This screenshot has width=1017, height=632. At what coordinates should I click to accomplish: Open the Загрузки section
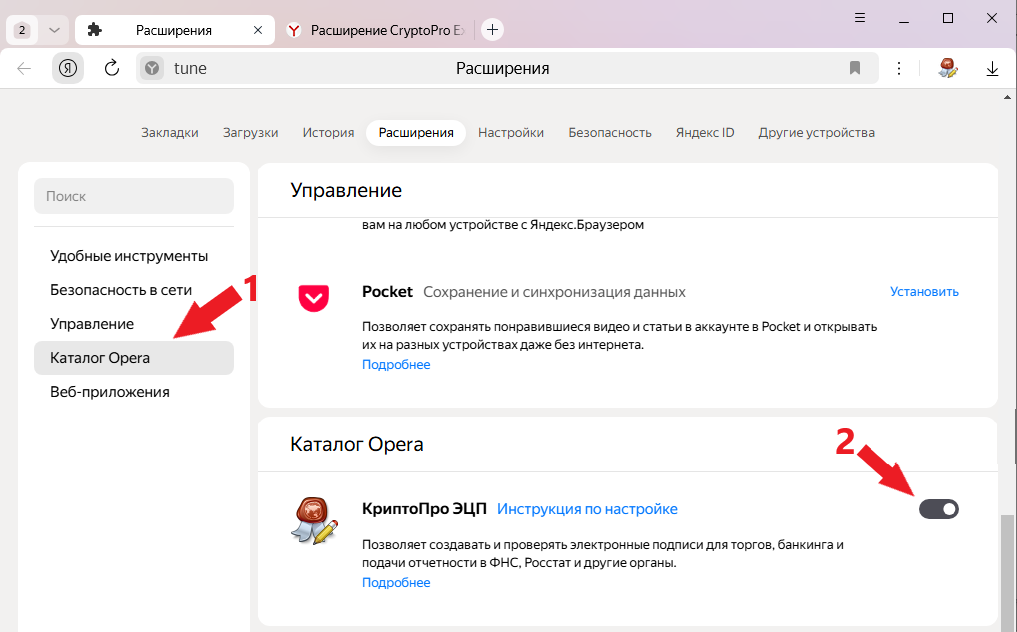click(x=250, y=133)
